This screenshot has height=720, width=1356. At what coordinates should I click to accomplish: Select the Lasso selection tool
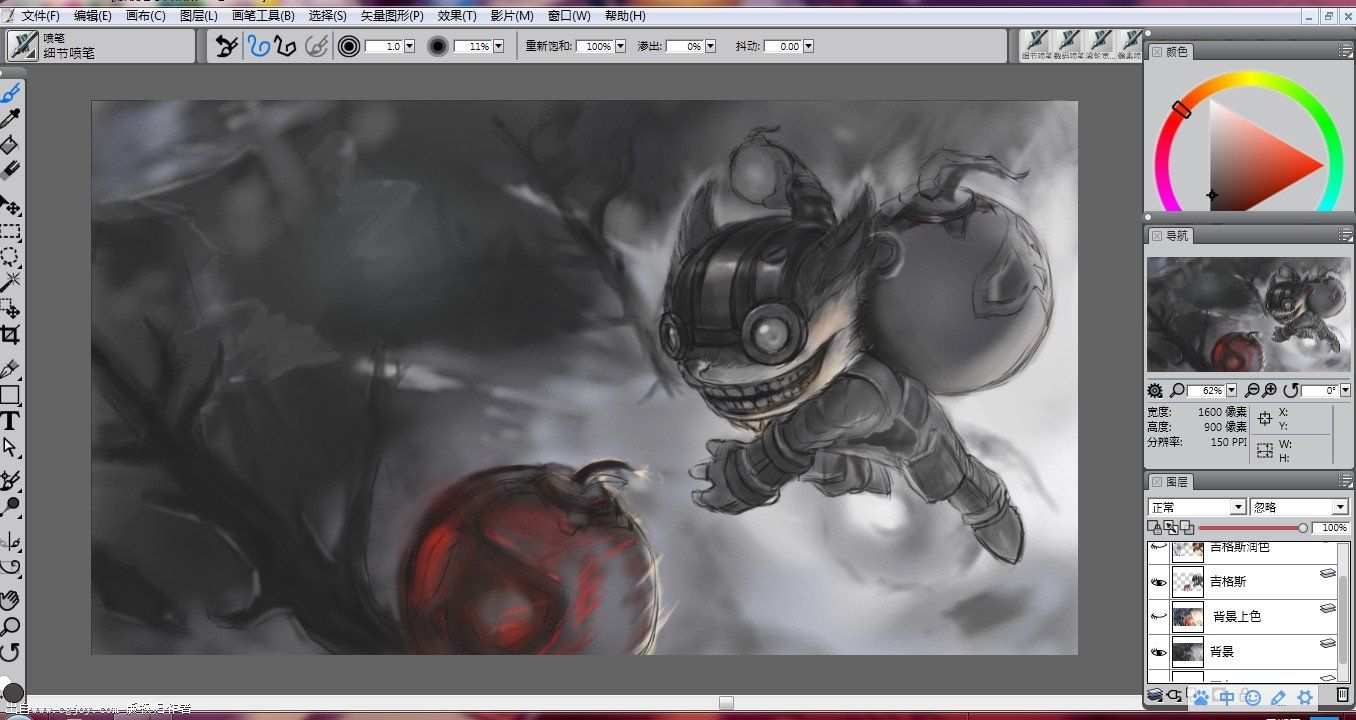click(11, 257)
